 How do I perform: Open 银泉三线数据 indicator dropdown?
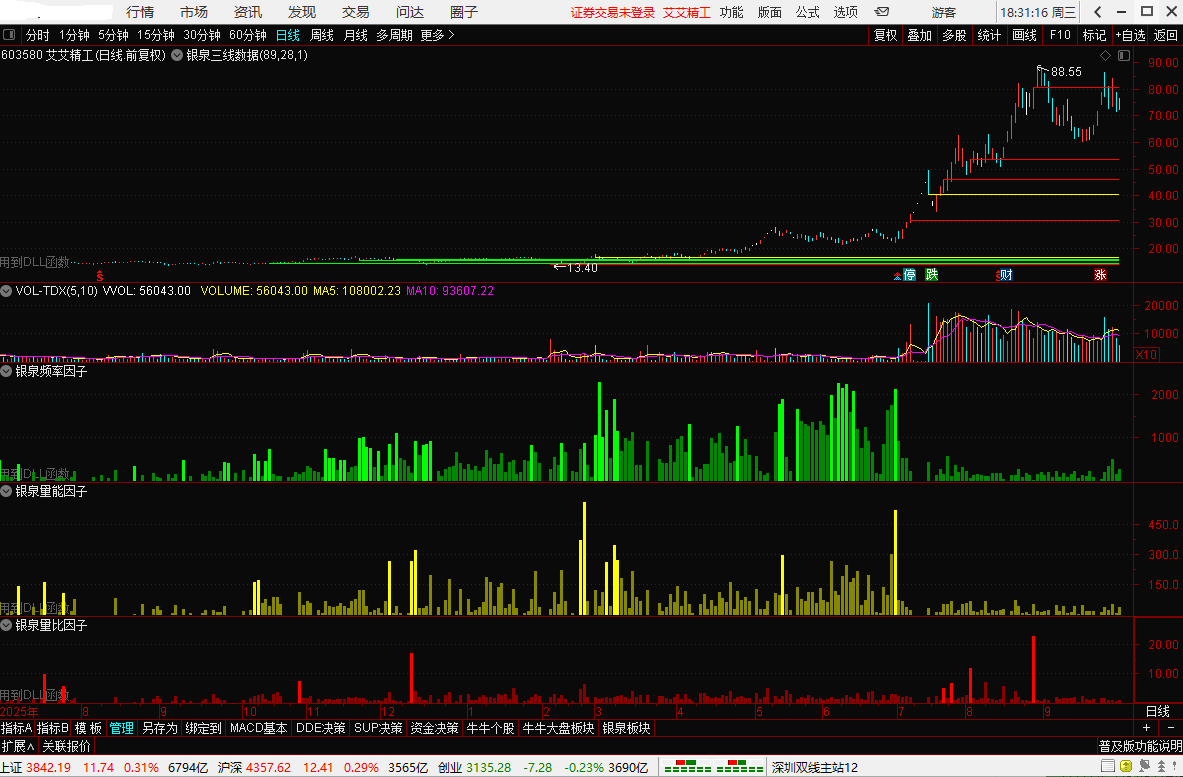point(177,55)
